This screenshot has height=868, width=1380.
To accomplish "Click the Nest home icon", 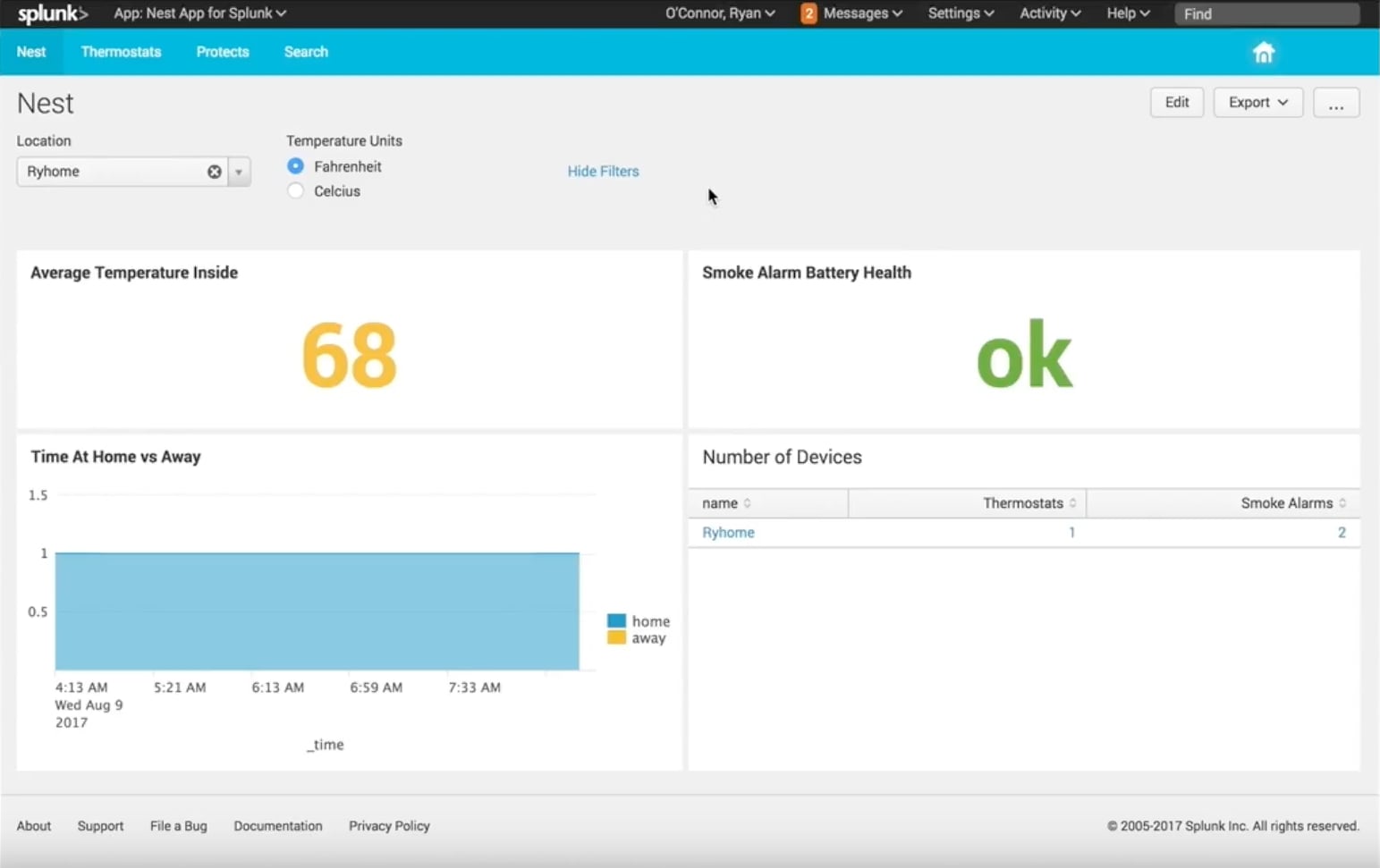I will [1263, 53].
